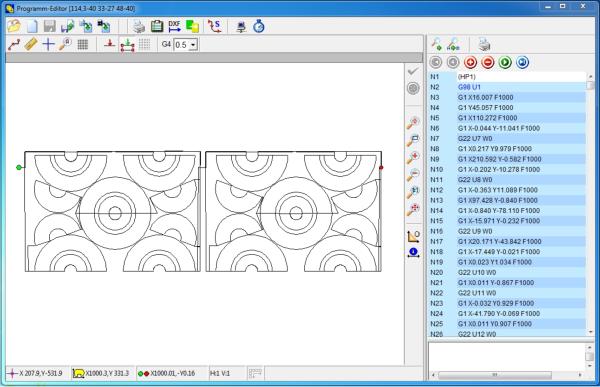Toggle the green arrow on red frame icon
Image resolution: width=600 pixels, height=387 pixels.
click(127, 45)
